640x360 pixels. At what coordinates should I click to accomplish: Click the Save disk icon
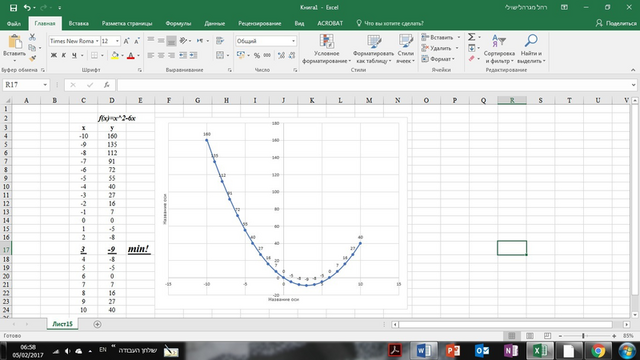(x=13, y=7)
